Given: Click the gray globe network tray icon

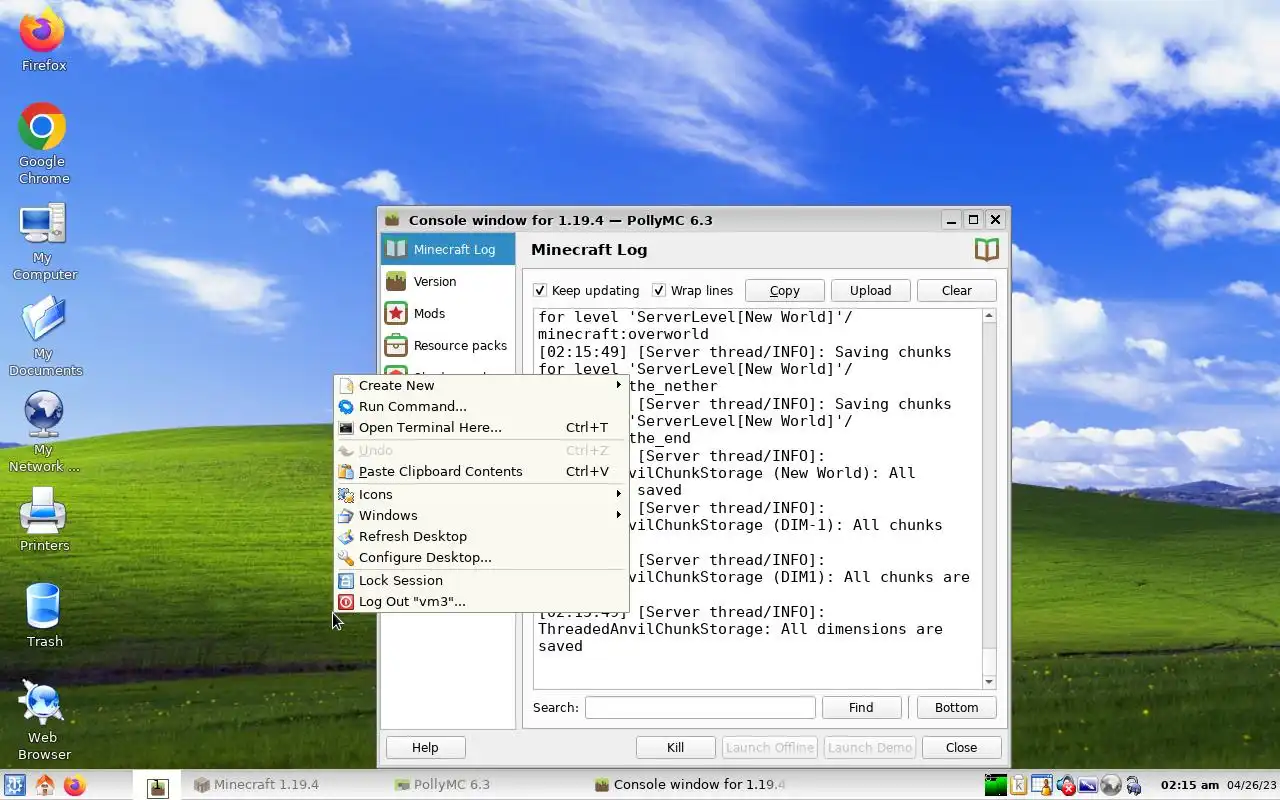Looking at the screenshot, I should click(1110, 786).
